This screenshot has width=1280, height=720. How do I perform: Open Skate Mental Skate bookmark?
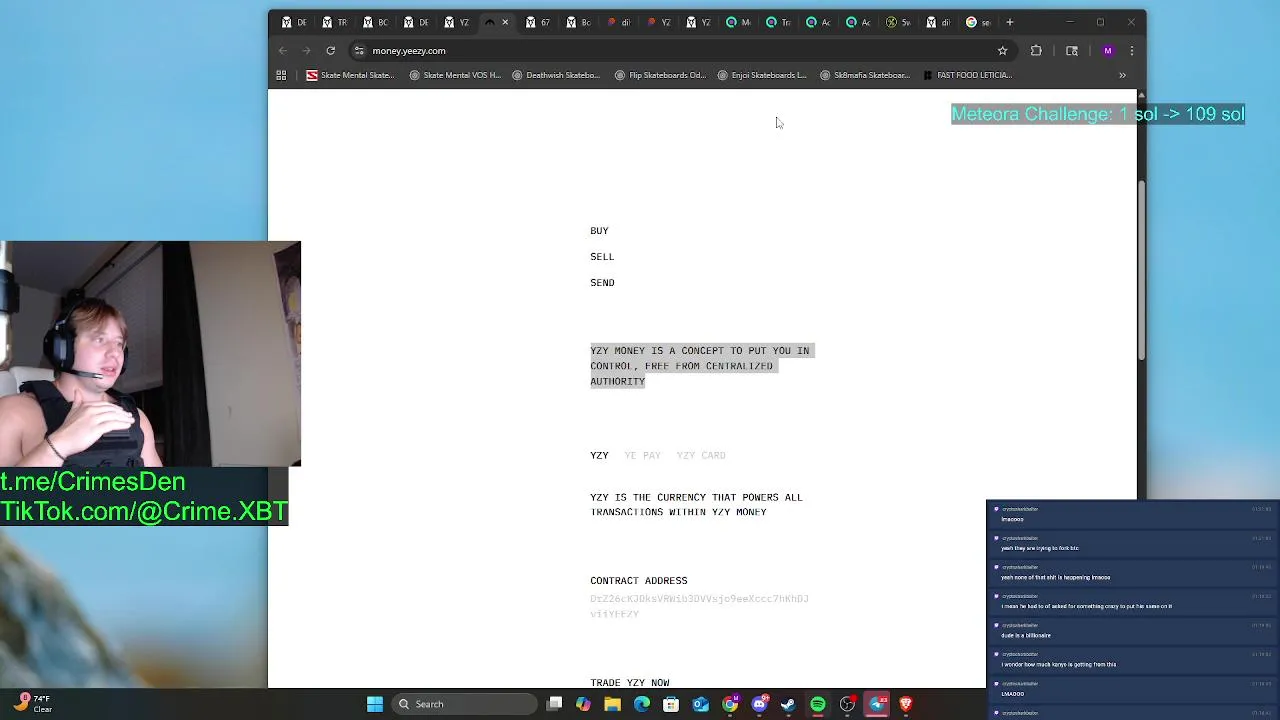click(350, 75)
